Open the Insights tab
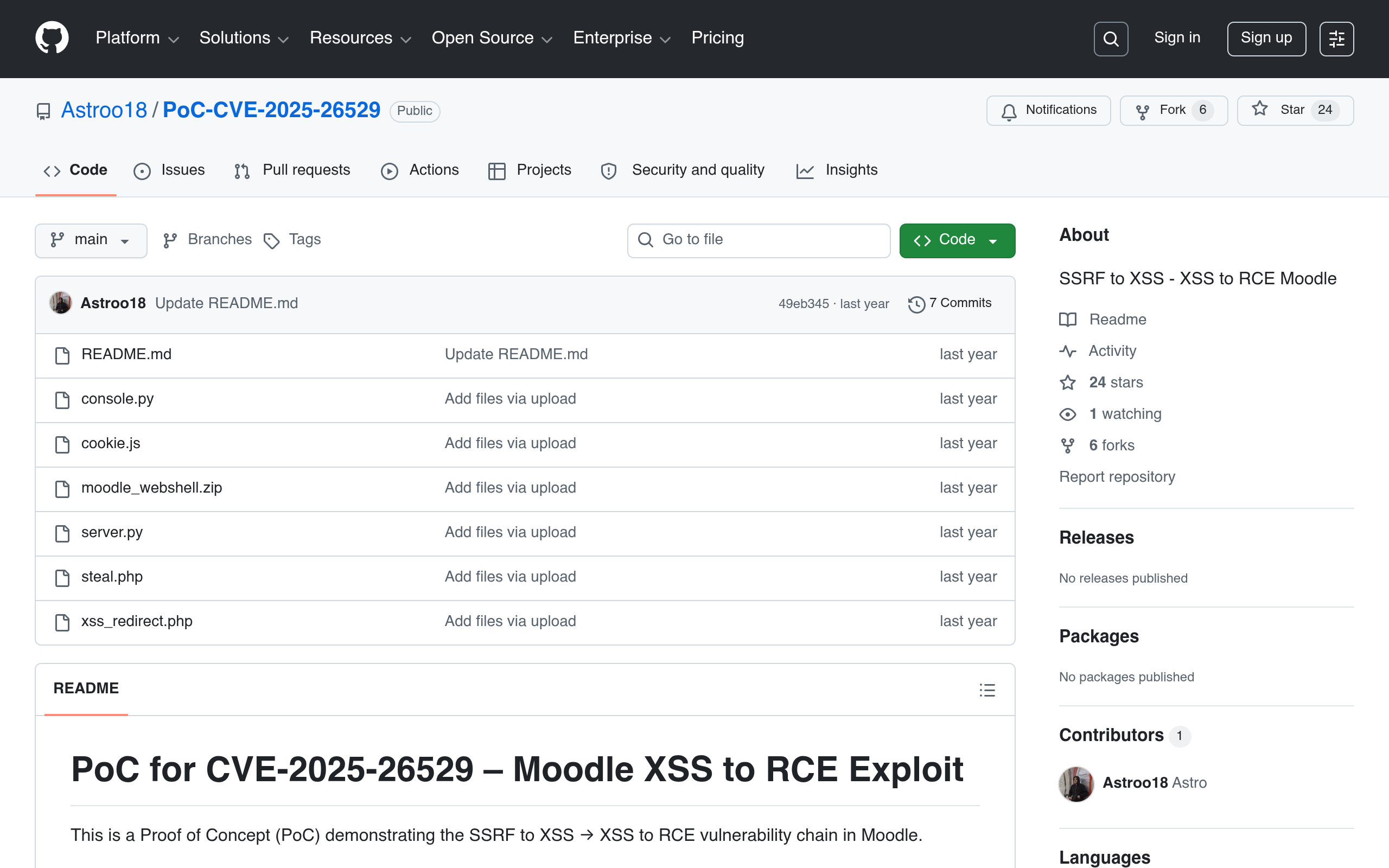The height and width of the screenshot is (868, 1389). coord(837,170)
